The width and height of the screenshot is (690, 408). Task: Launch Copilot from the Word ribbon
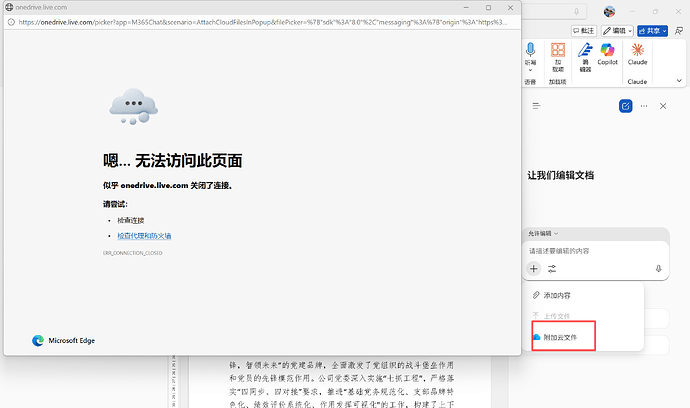pos(608,54)
